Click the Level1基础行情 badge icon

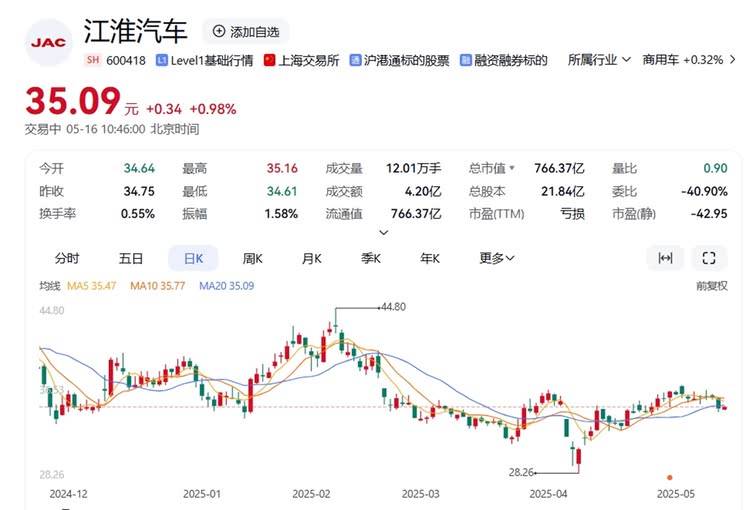click(162, 60)
